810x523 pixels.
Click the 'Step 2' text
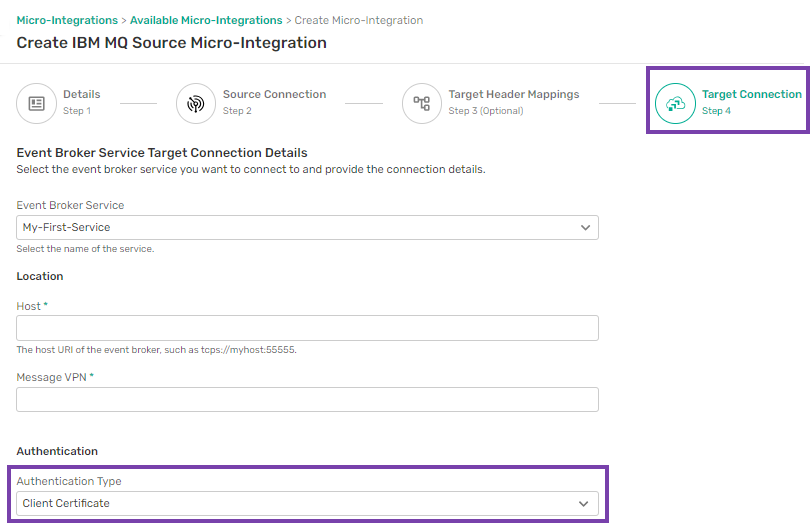point(237,111)
